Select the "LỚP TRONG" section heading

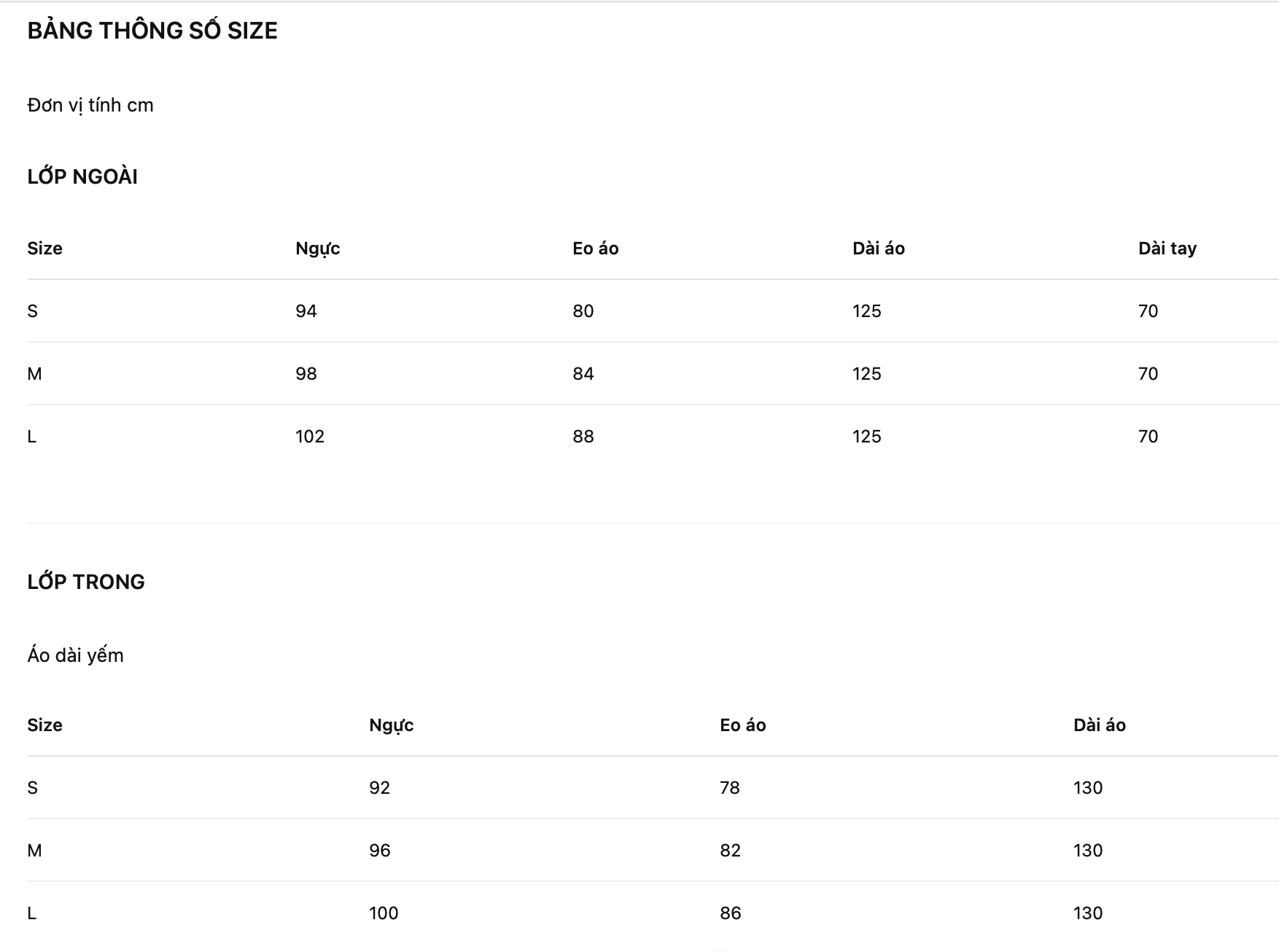coord(86,582)
